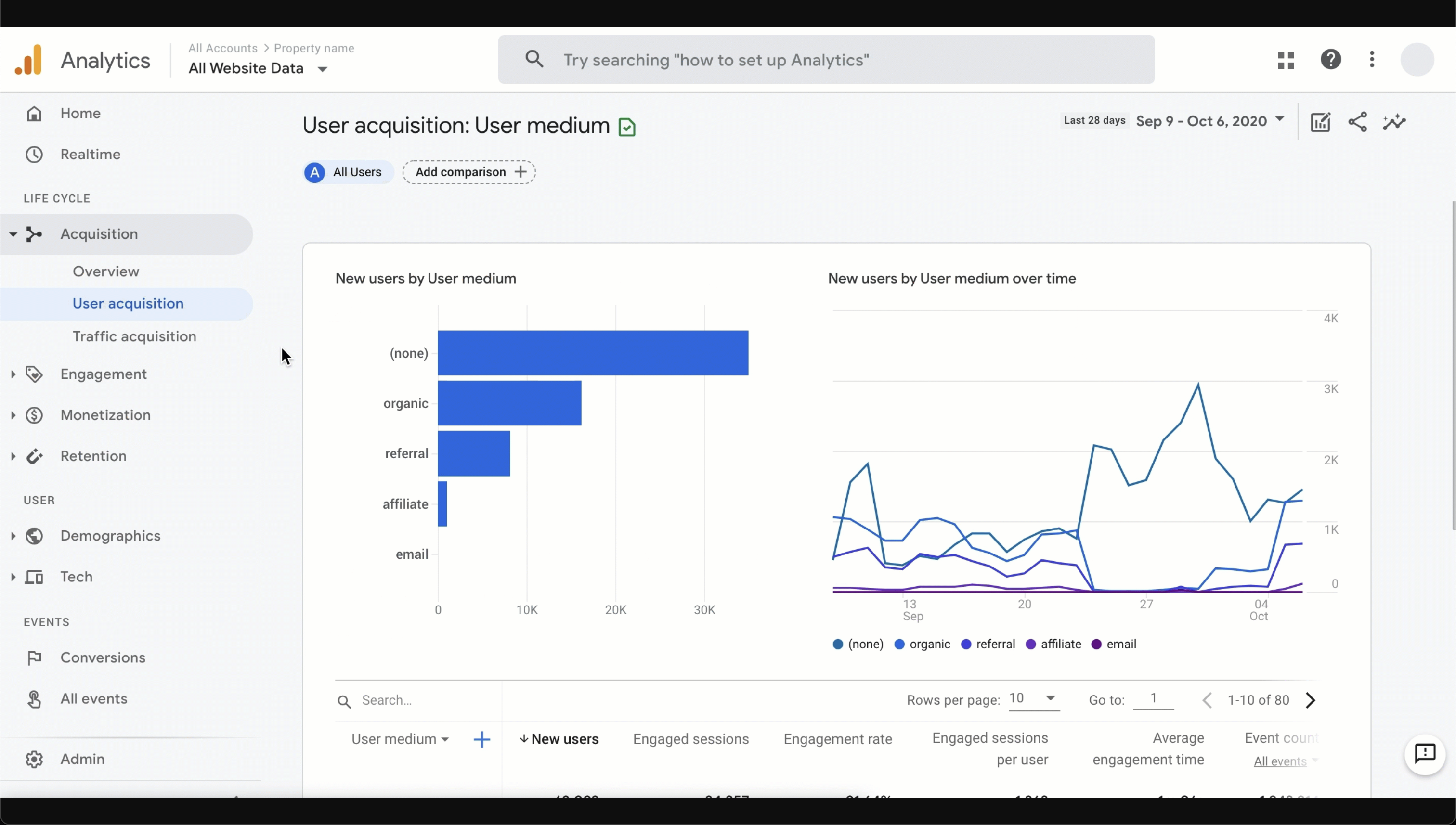Open the All events link under Event count
Screen dimensions: 1456x825
point(1279,761)
